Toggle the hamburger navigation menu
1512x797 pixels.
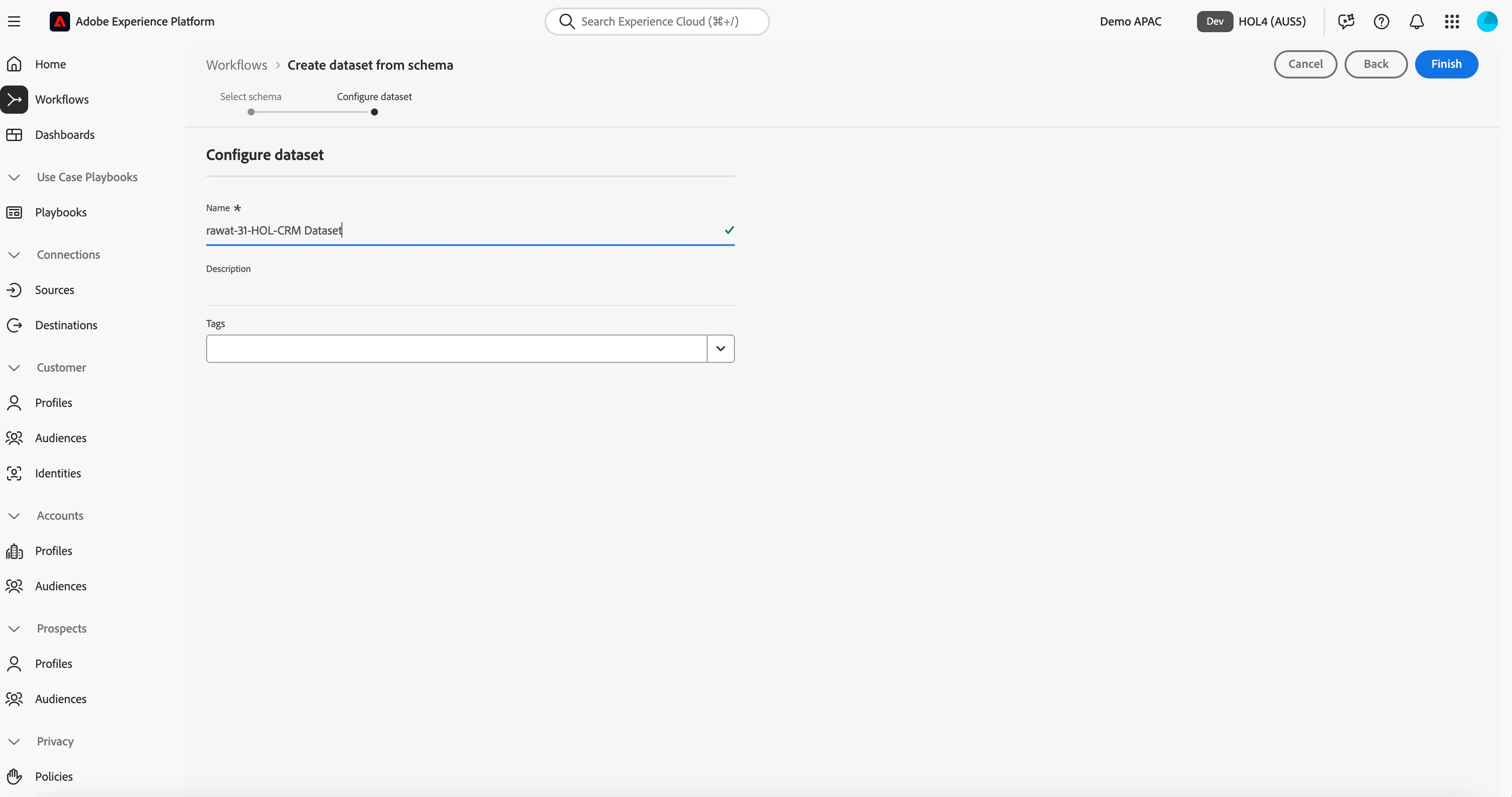tap(14, 22)
